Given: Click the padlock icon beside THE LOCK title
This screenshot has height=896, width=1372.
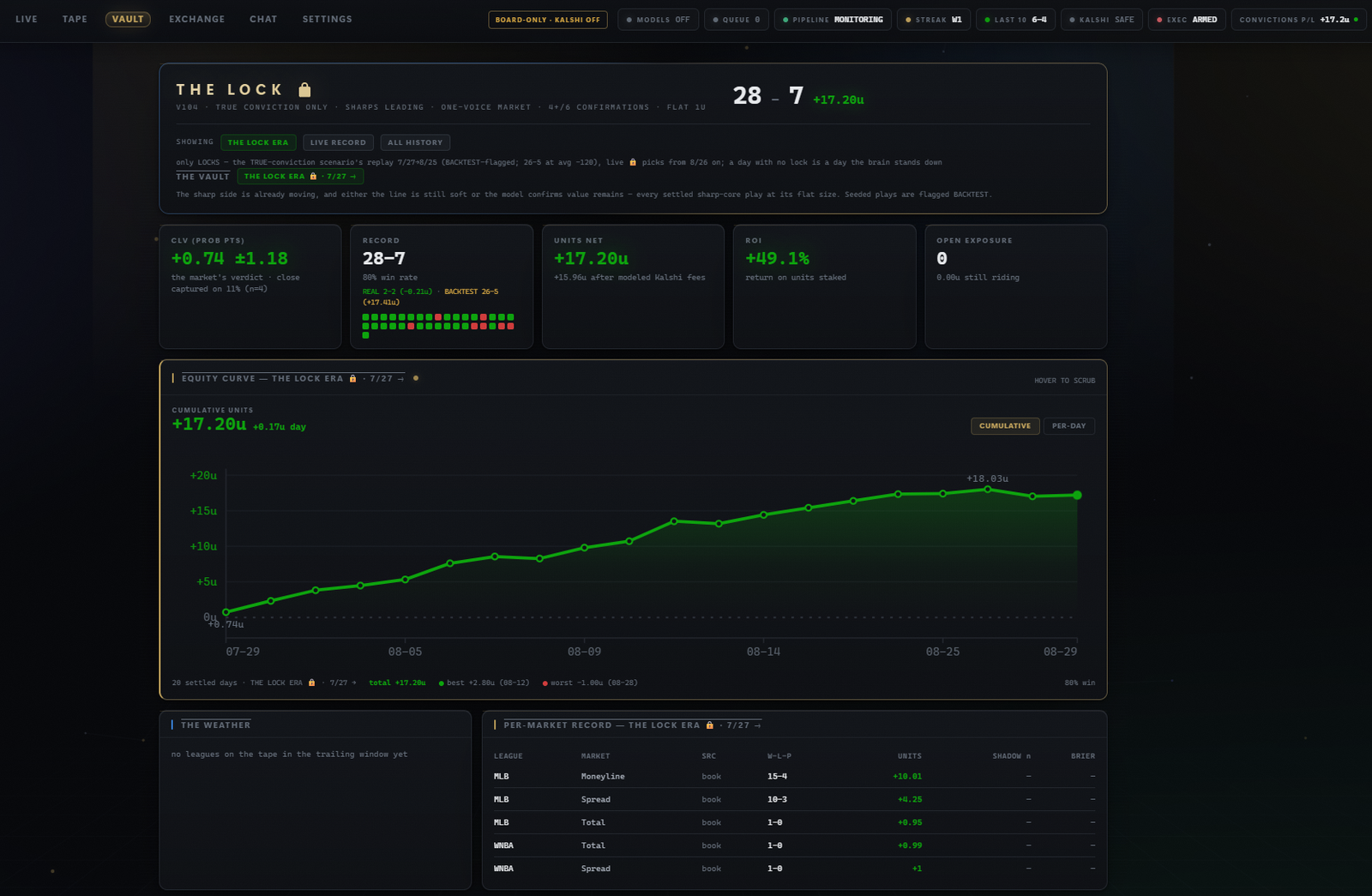Looking at the screenshot, I should point(304,89).
